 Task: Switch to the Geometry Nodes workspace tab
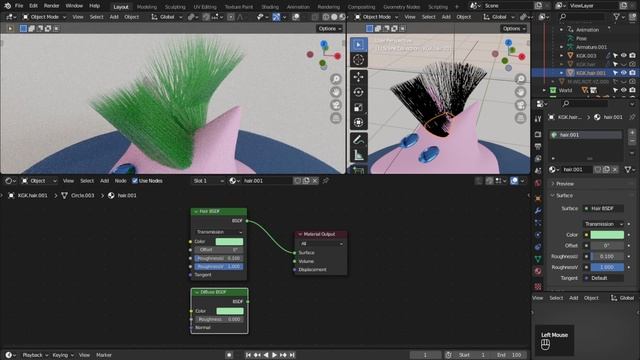coord(401,7)
